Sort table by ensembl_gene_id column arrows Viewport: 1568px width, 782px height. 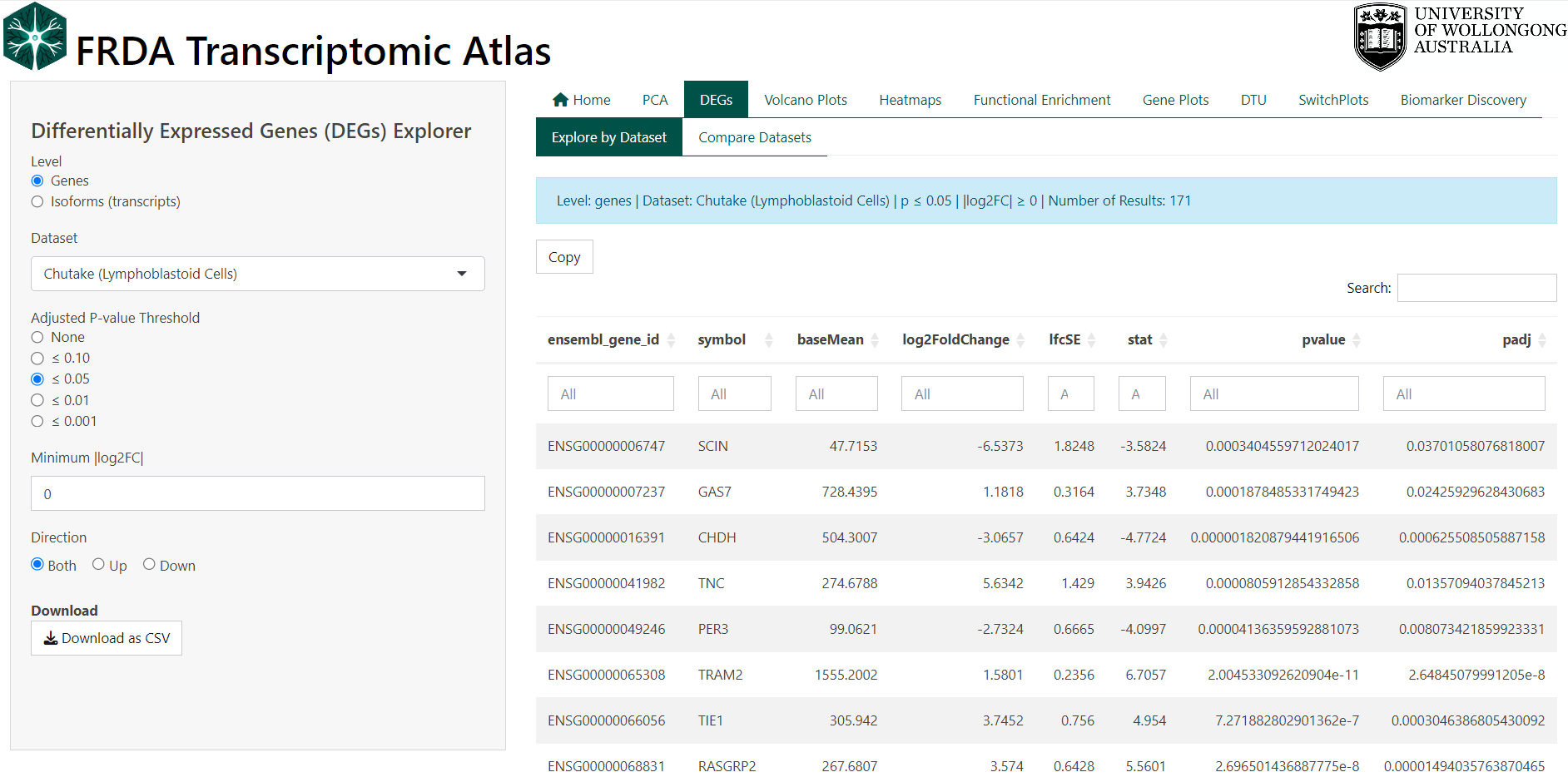[671, 339]
